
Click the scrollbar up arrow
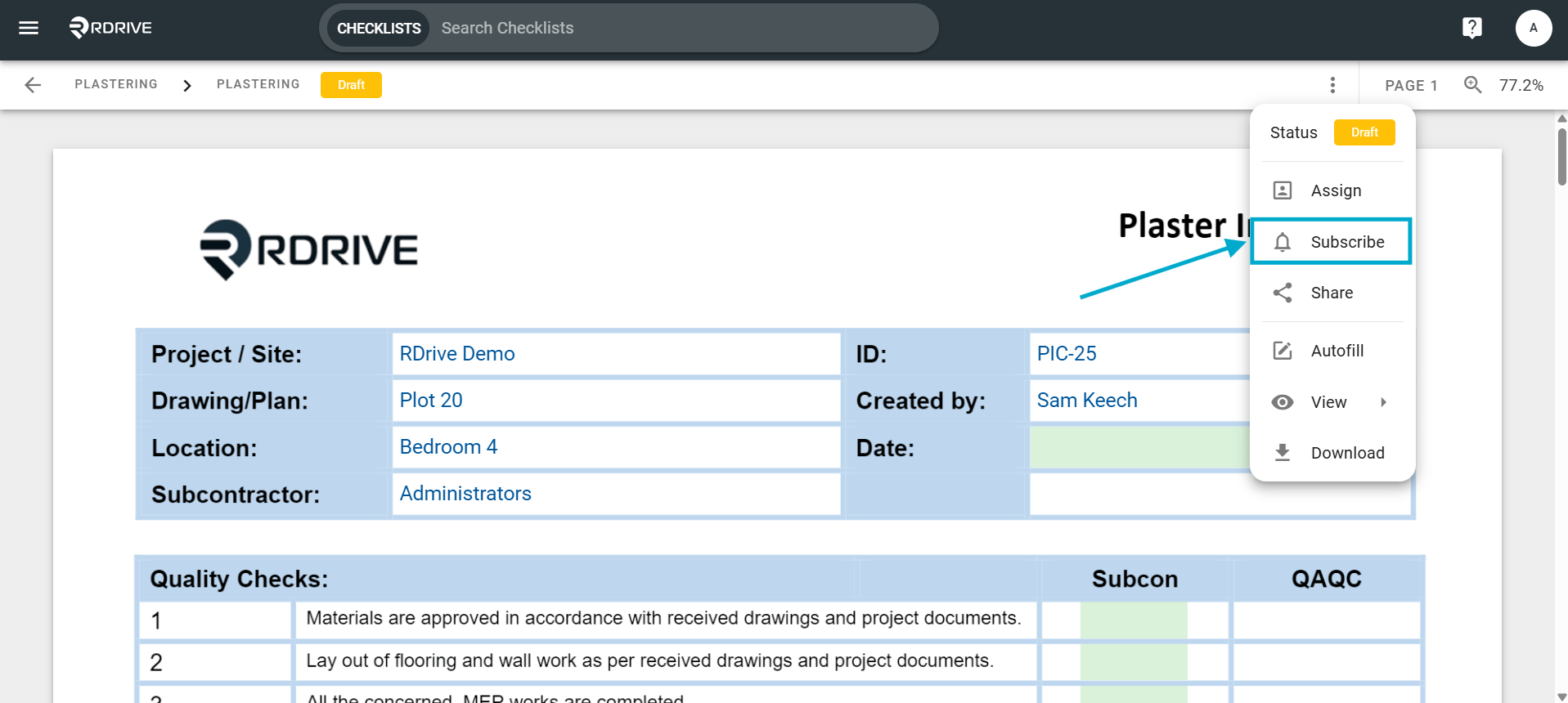(1561, 119)
